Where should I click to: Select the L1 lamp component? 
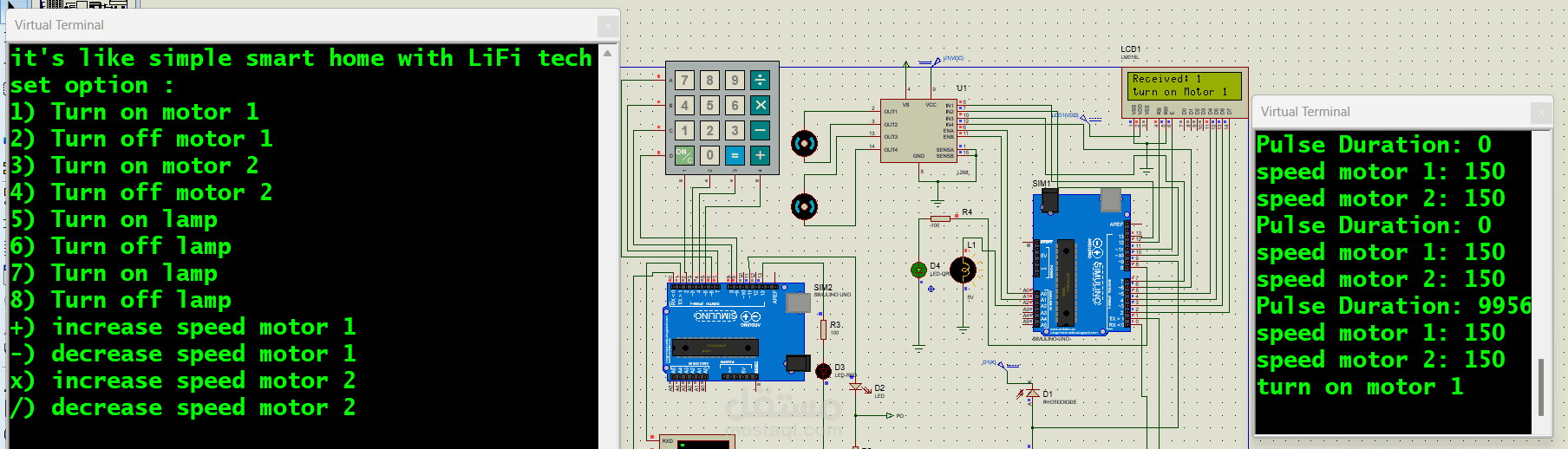pos(963,271)
